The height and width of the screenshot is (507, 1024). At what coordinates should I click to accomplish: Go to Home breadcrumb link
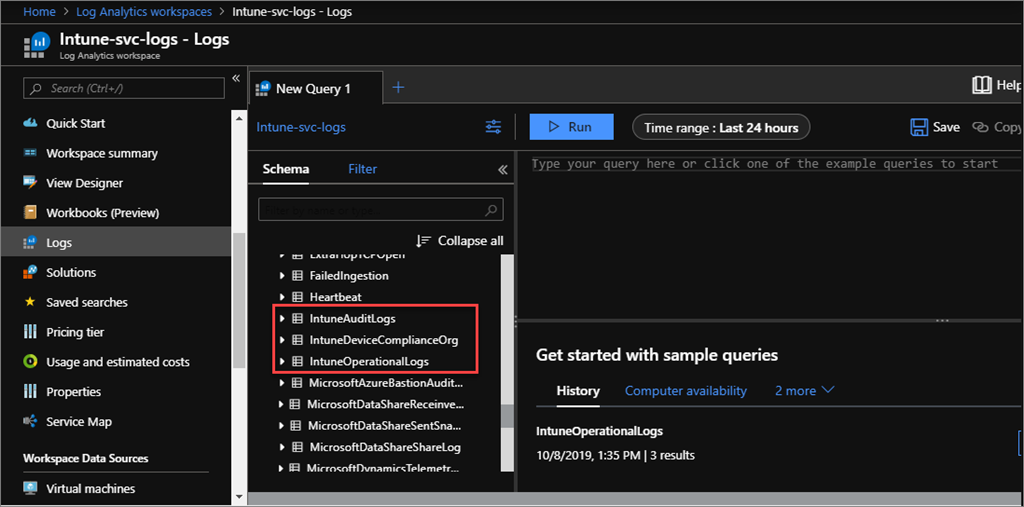click(x=37, y=12)
